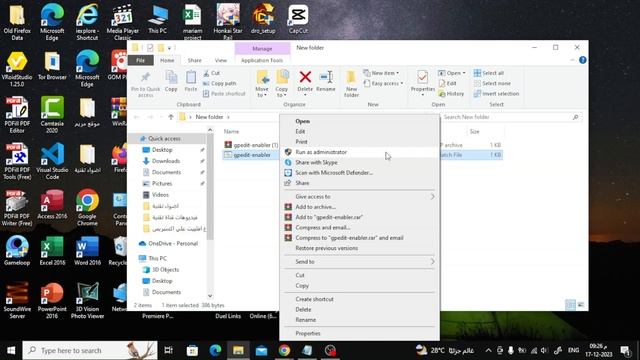The width and height of the screenshot is (640, 360).
Task: Open Pictures in the navigation pane
Action: pos(162,184)
